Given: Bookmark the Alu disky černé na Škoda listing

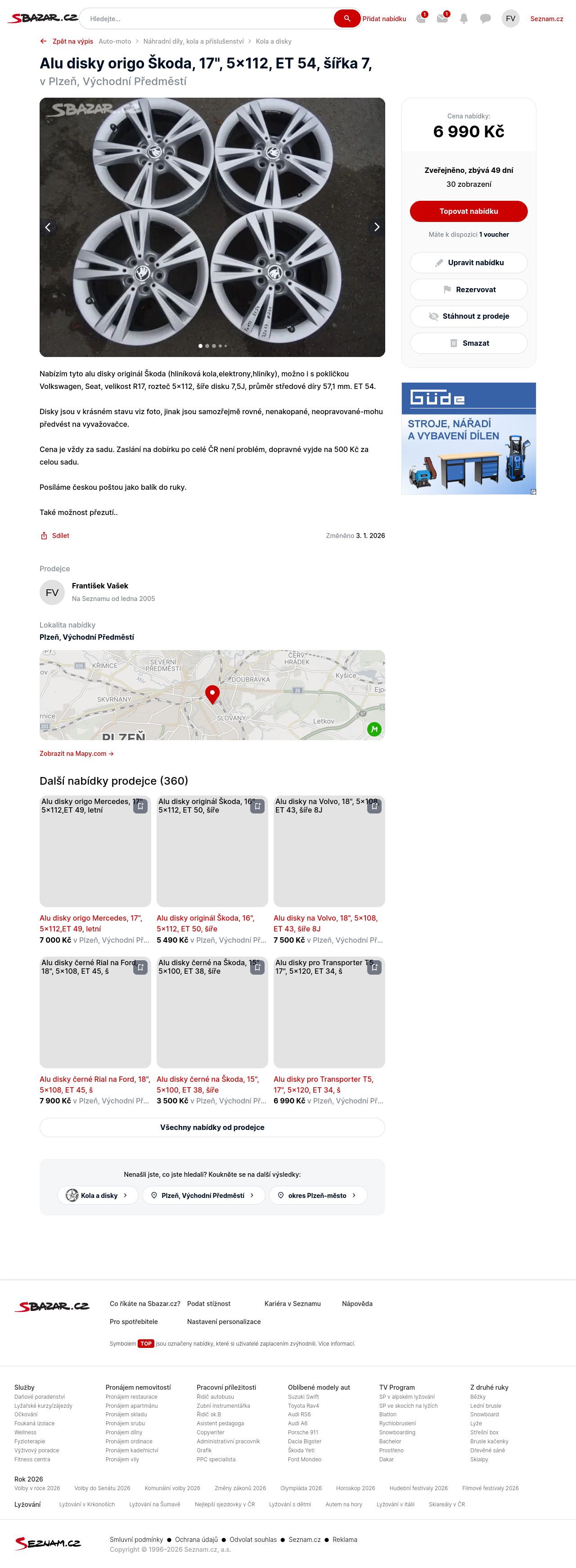Looking at the screenshot, I should coord(257,967).
